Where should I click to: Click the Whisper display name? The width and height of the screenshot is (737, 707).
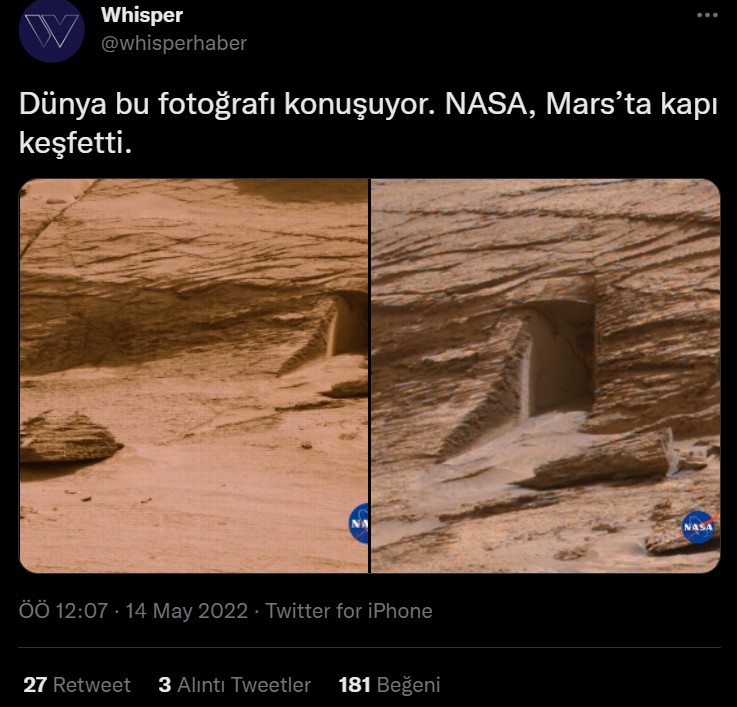click(142, 16)
